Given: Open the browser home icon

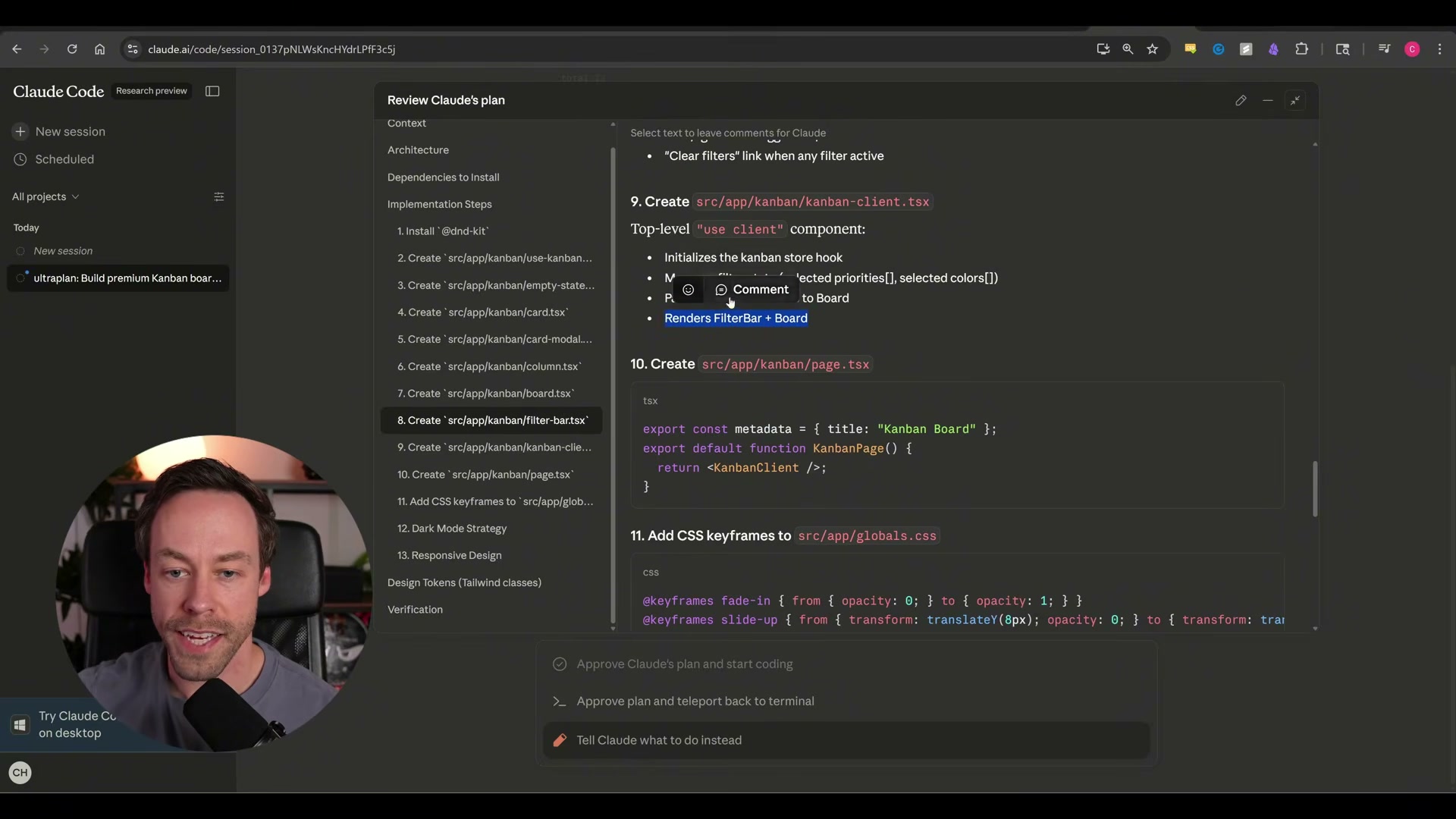Looking at the screenshot, I should click(x=99, y=49).
